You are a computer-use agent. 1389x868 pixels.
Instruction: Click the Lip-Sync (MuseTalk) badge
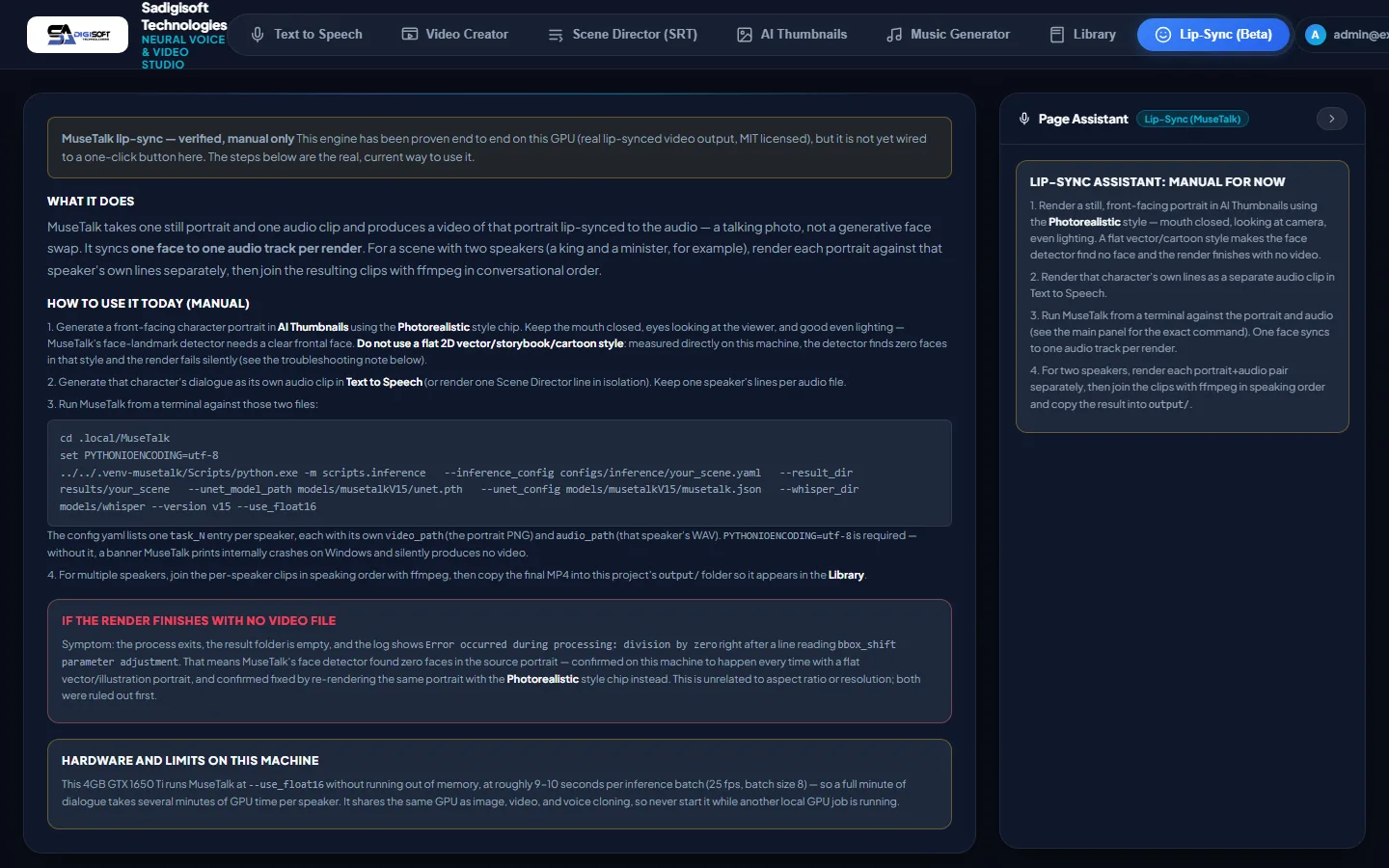[x=1192, y=119]
